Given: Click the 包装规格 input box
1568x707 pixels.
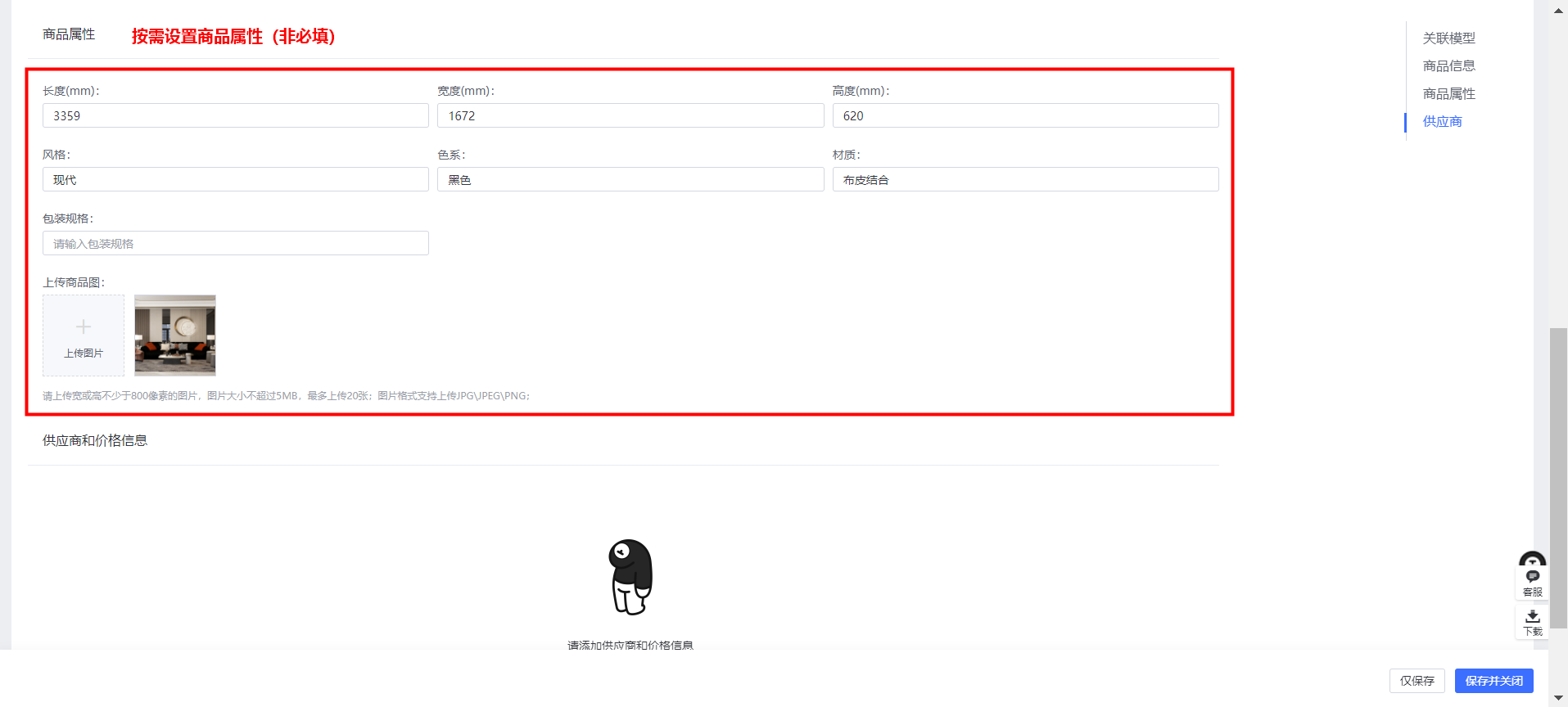Looking at the screenshot, I should click(x=236, y=243).
